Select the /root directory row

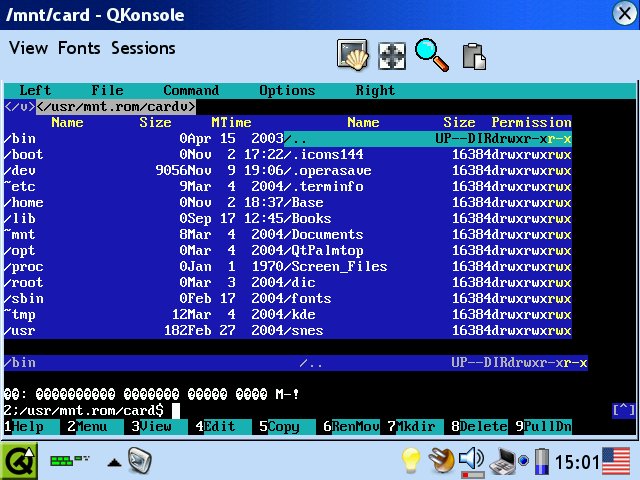click(144, 282)
